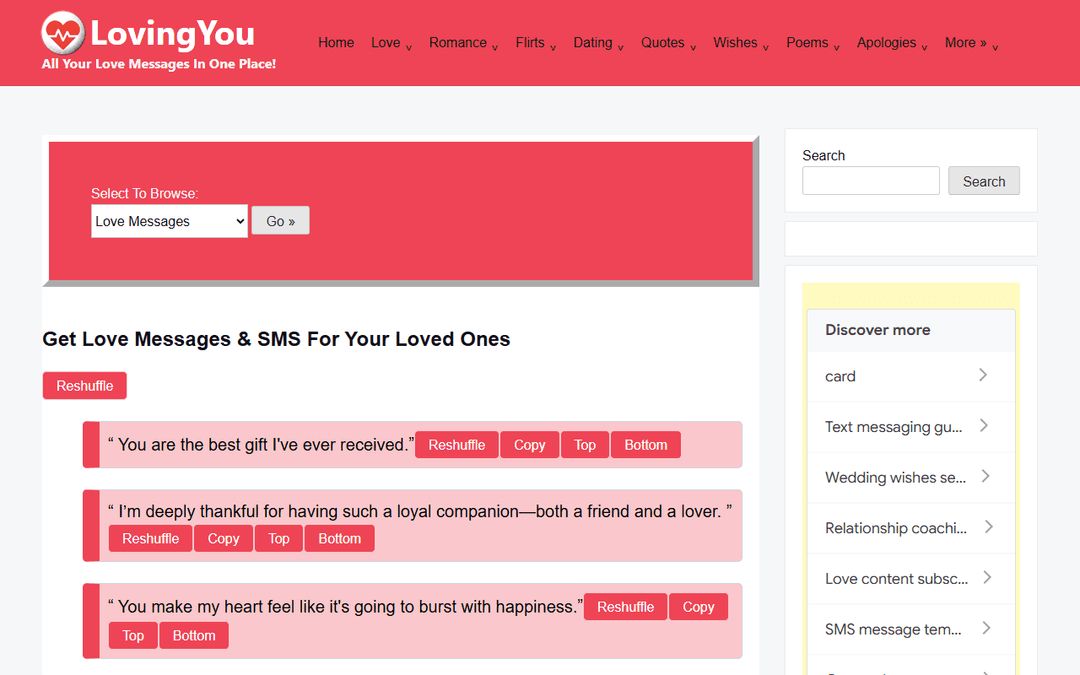1080x675 pixels.
Task: Click the 'Select To Browse:' label
Action: click(145, 194)
